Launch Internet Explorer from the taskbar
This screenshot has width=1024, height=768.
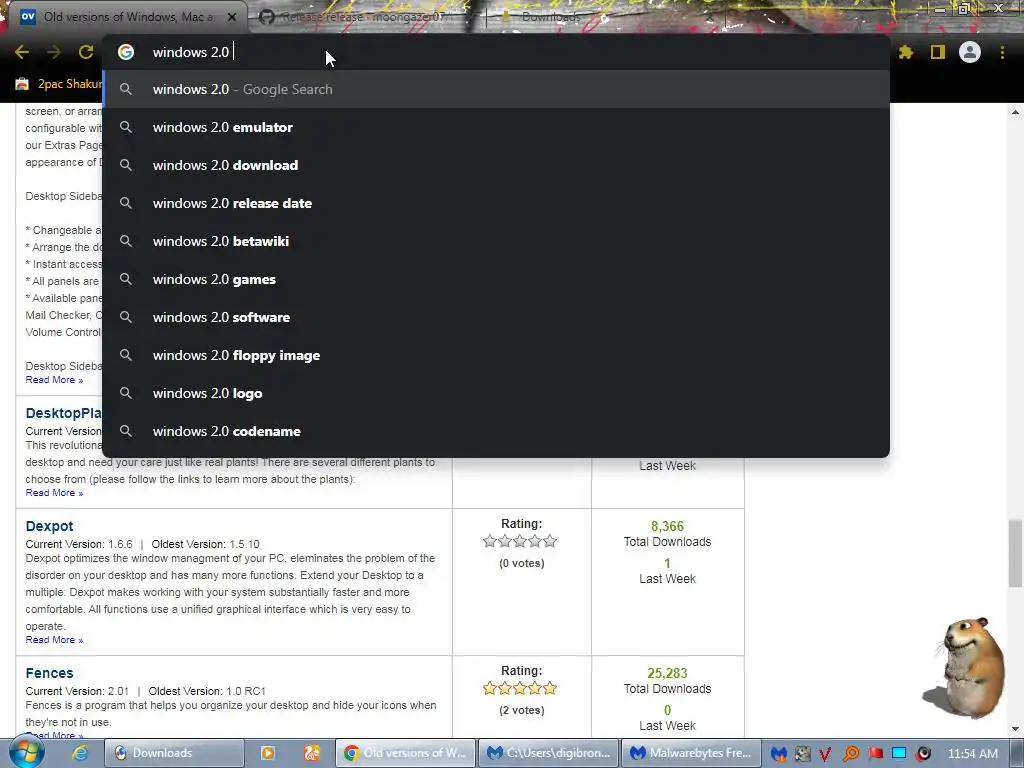pos(80,753)
